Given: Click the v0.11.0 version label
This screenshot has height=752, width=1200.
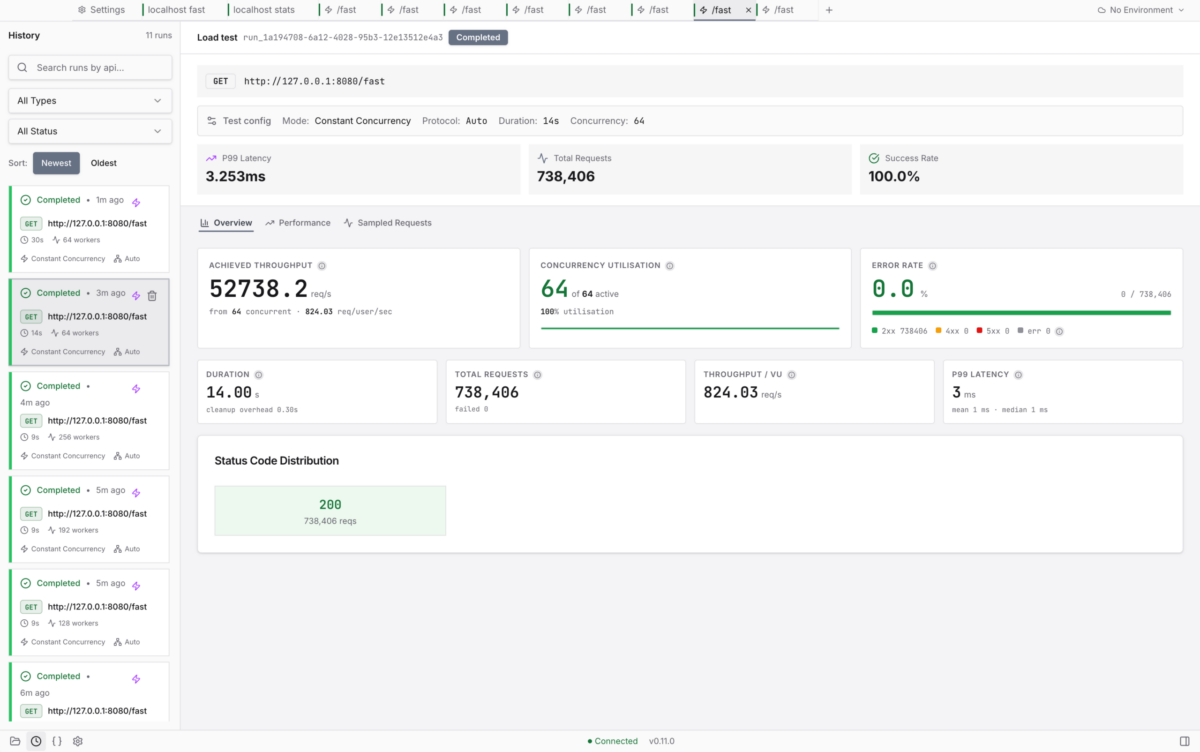Looking at the screenshot, I should (x=662, y=741).
